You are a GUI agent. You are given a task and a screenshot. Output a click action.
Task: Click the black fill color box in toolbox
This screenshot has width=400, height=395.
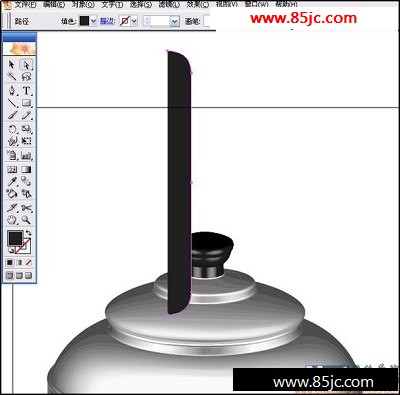tap(15, 238)
